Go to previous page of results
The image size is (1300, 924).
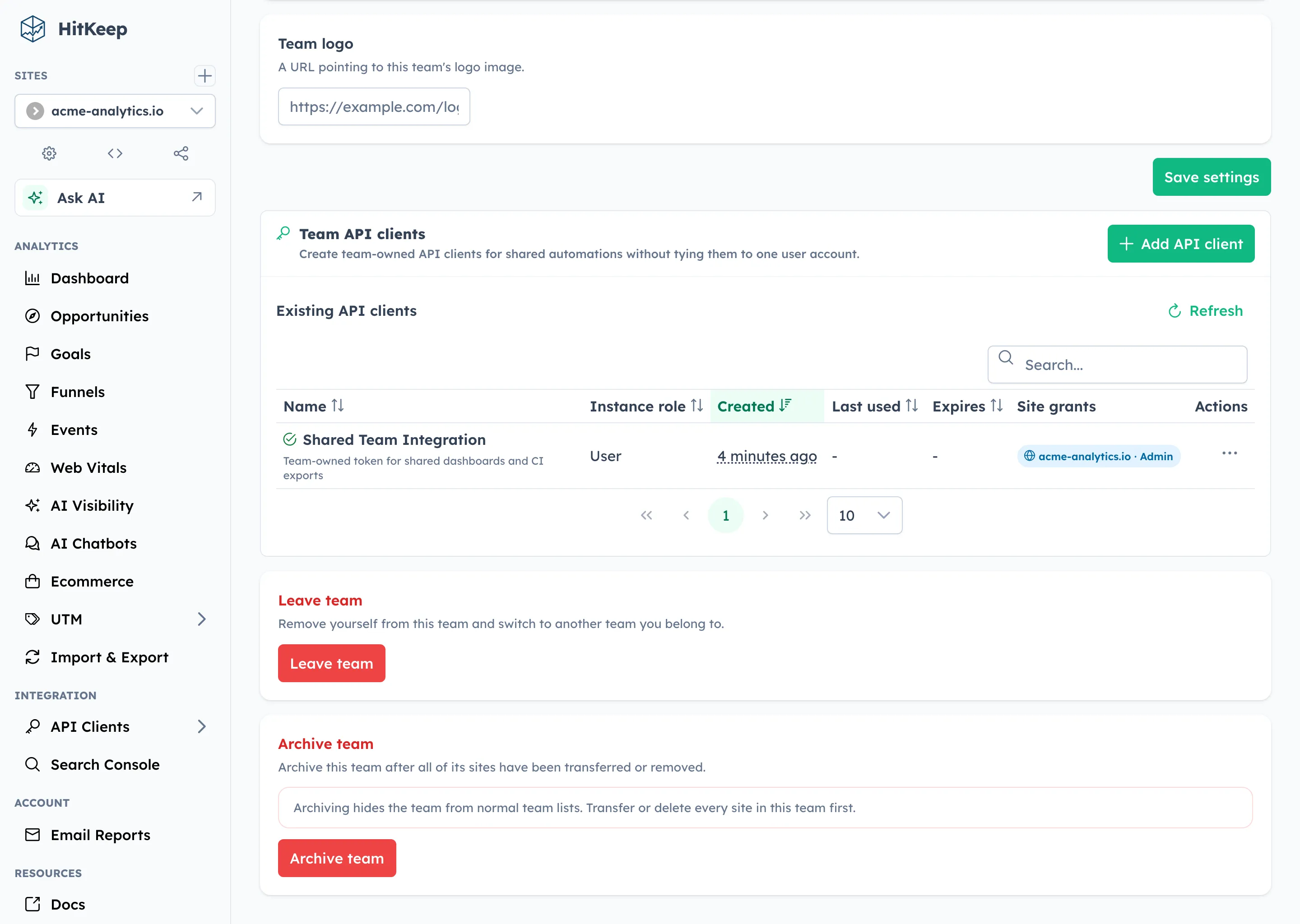686,516
